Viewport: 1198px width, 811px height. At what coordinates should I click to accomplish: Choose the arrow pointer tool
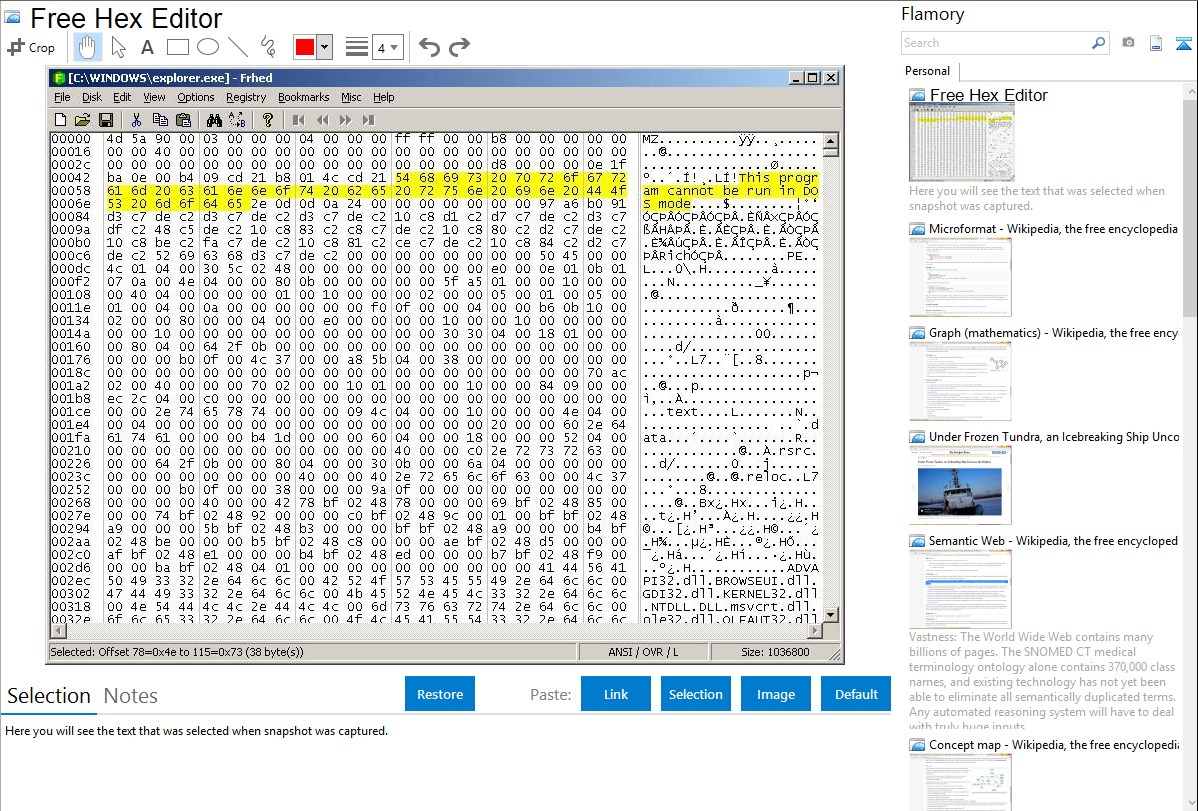point(118,47)
